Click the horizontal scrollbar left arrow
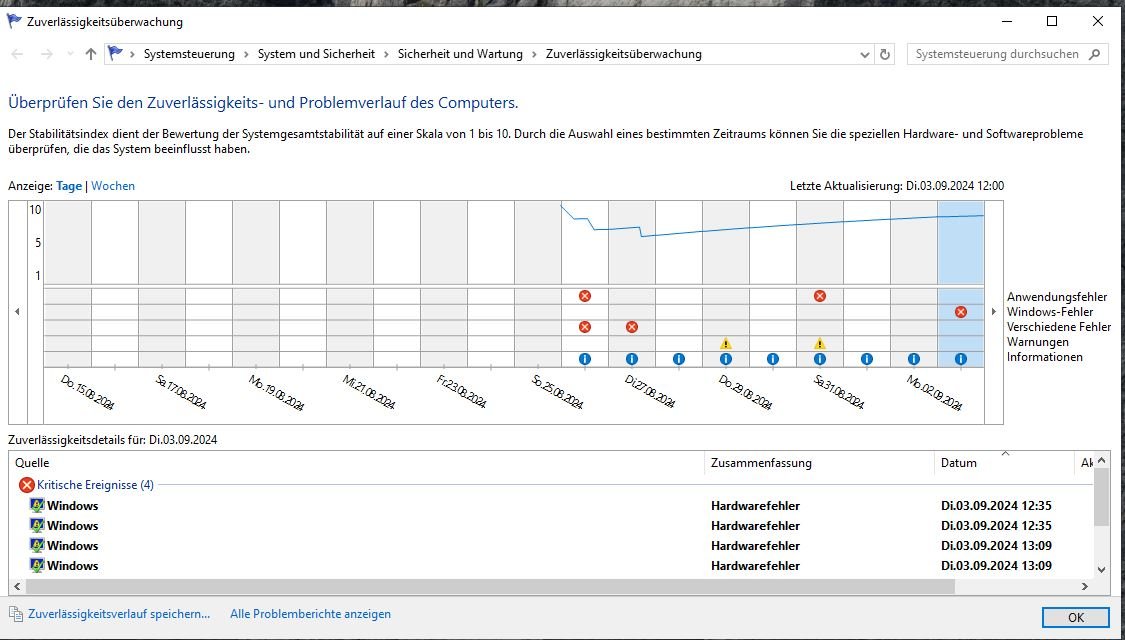The width and height of the screenshot is (1125, 640). tap(17, 586)
